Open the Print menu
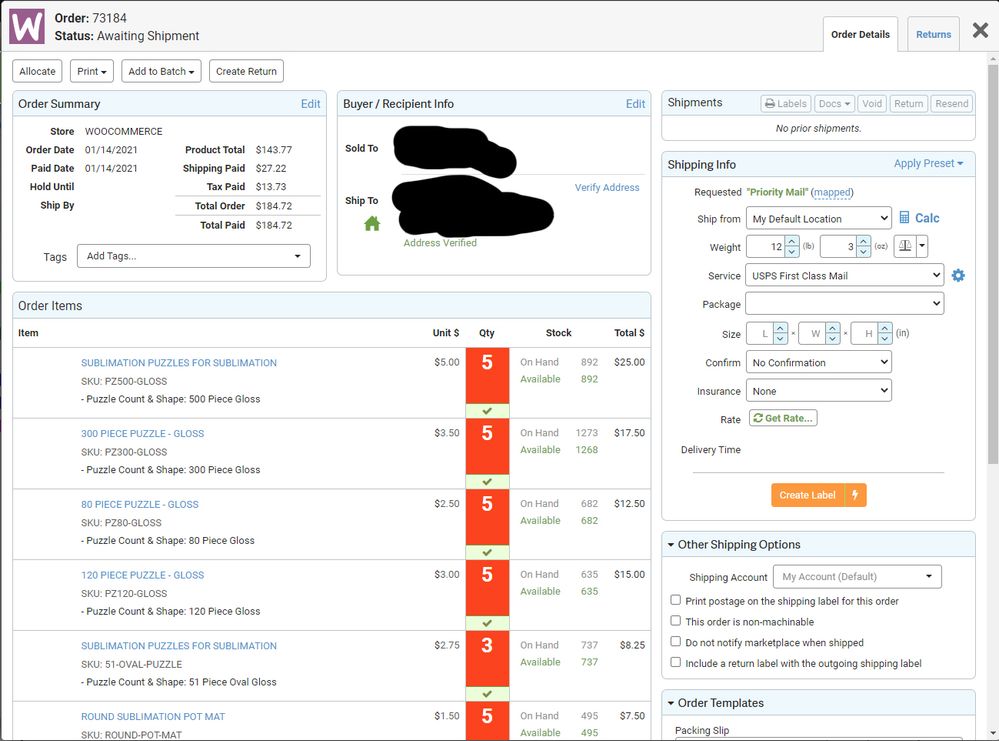The width and height of the screenshot is (999, 741). pyautogui.click(x=92, y=71)
